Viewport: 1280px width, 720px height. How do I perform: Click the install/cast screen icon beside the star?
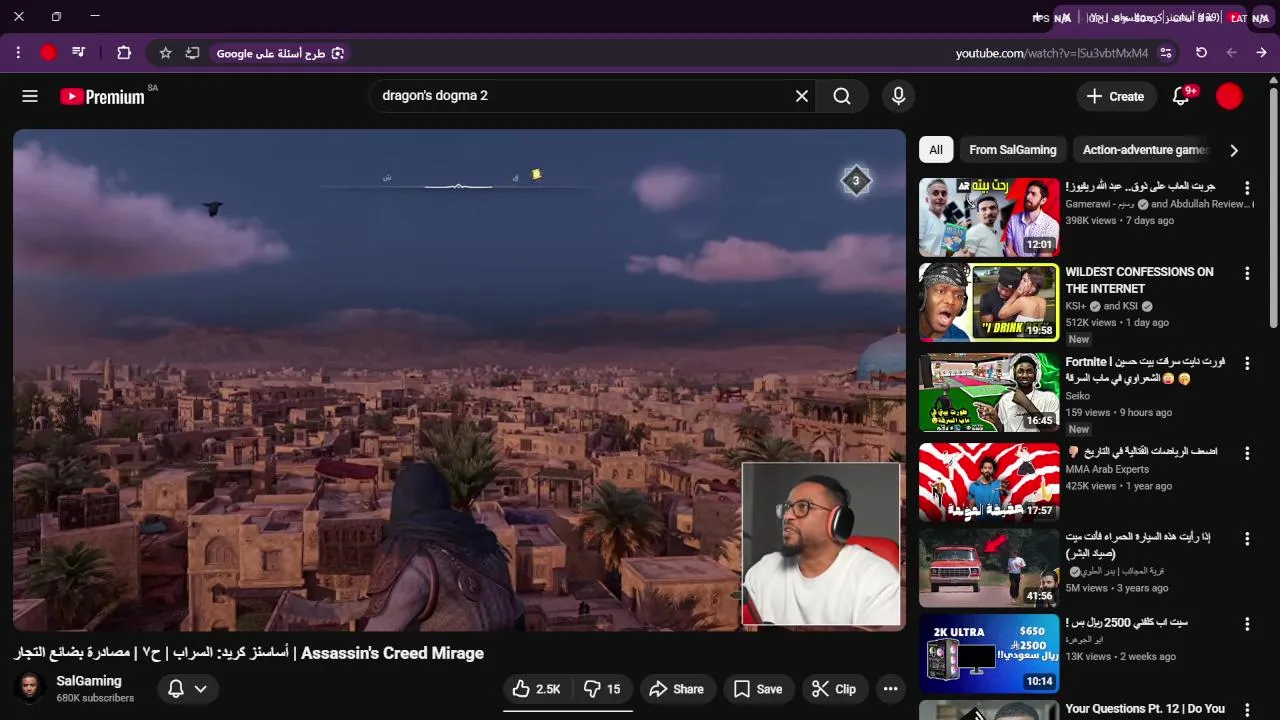[192, 53]
